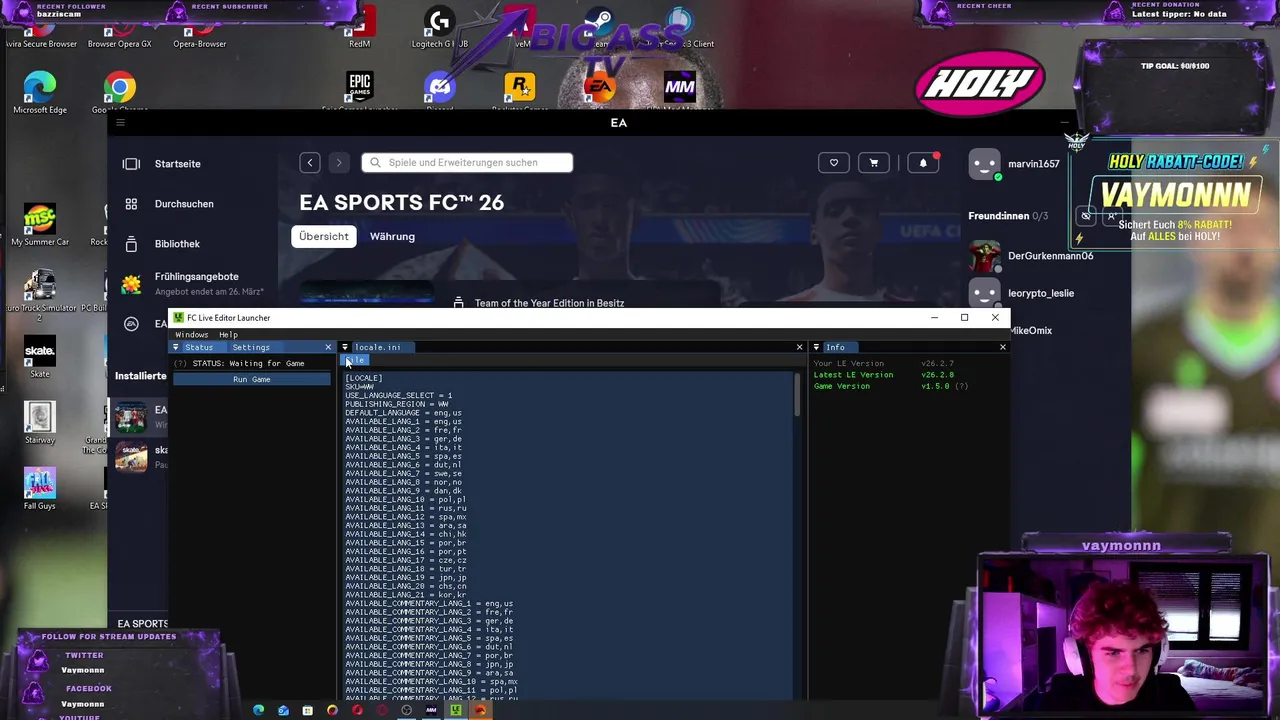Click inside the locale.ini text editor on USE_LANGUAGE_SELECT line
The image size is (1280, 720).
pos(398,395)
